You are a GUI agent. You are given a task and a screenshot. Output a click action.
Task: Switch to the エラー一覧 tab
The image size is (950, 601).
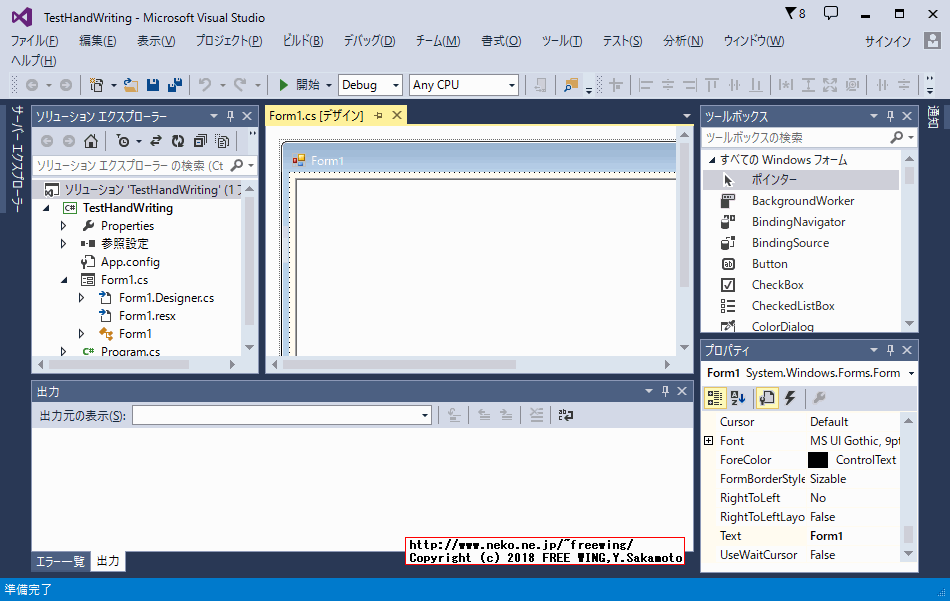59,561
